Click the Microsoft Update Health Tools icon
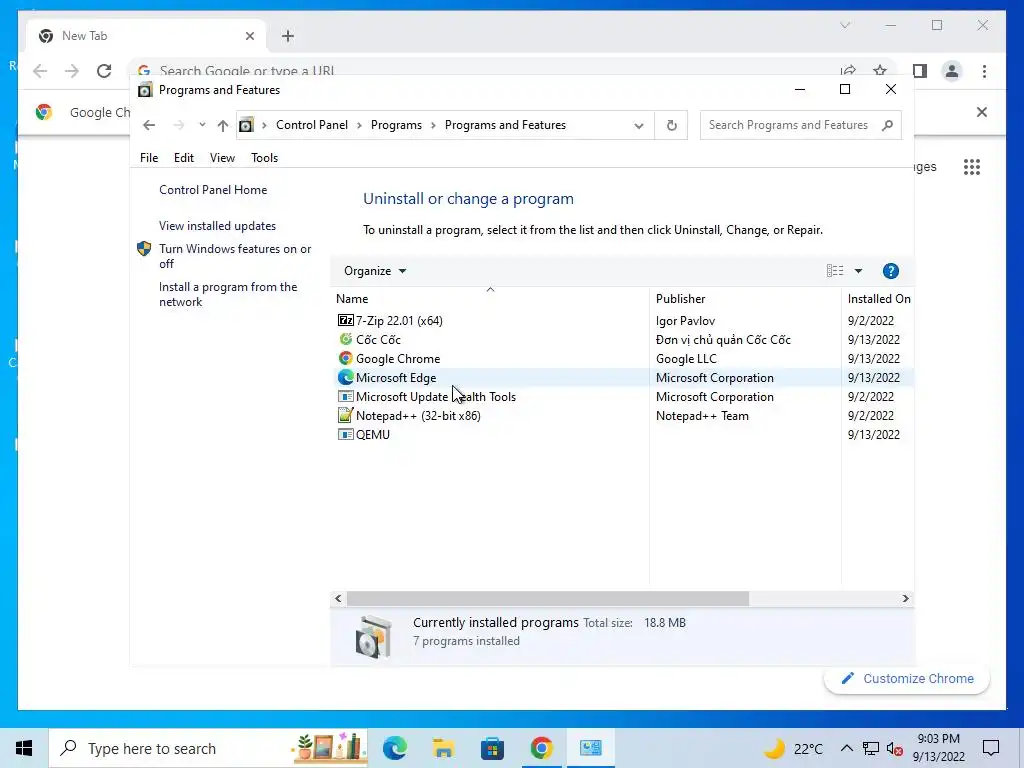This screenshot has width=1024, height=768. (x=345, y=396)
